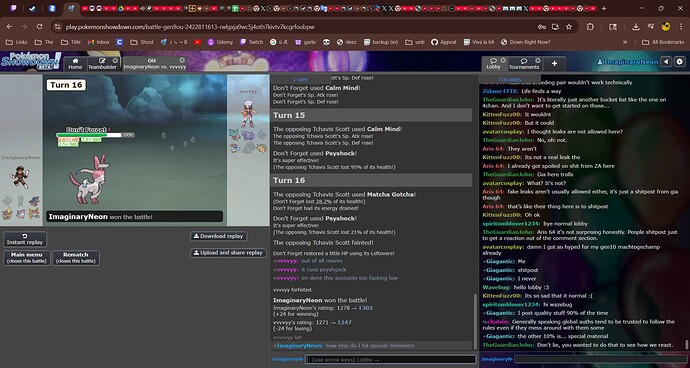Open the All Bookmarks folder

663,42
